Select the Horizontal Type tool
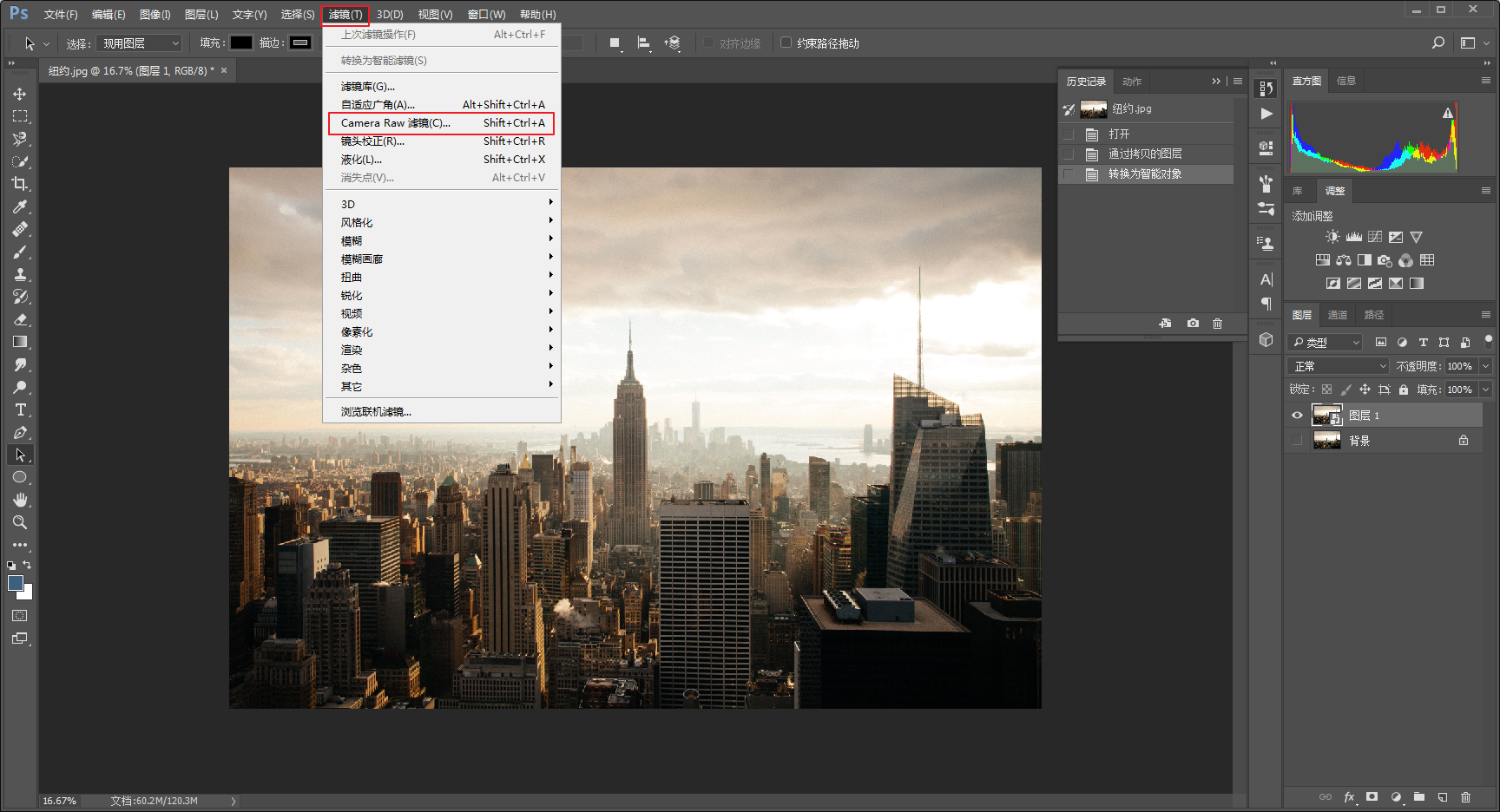The height and width of the screenshot is (812, 1500). [x=19, y=409]
